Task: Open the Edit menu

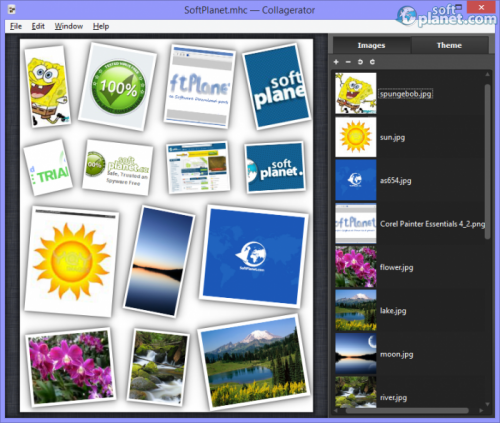Action: pos(38,26)
